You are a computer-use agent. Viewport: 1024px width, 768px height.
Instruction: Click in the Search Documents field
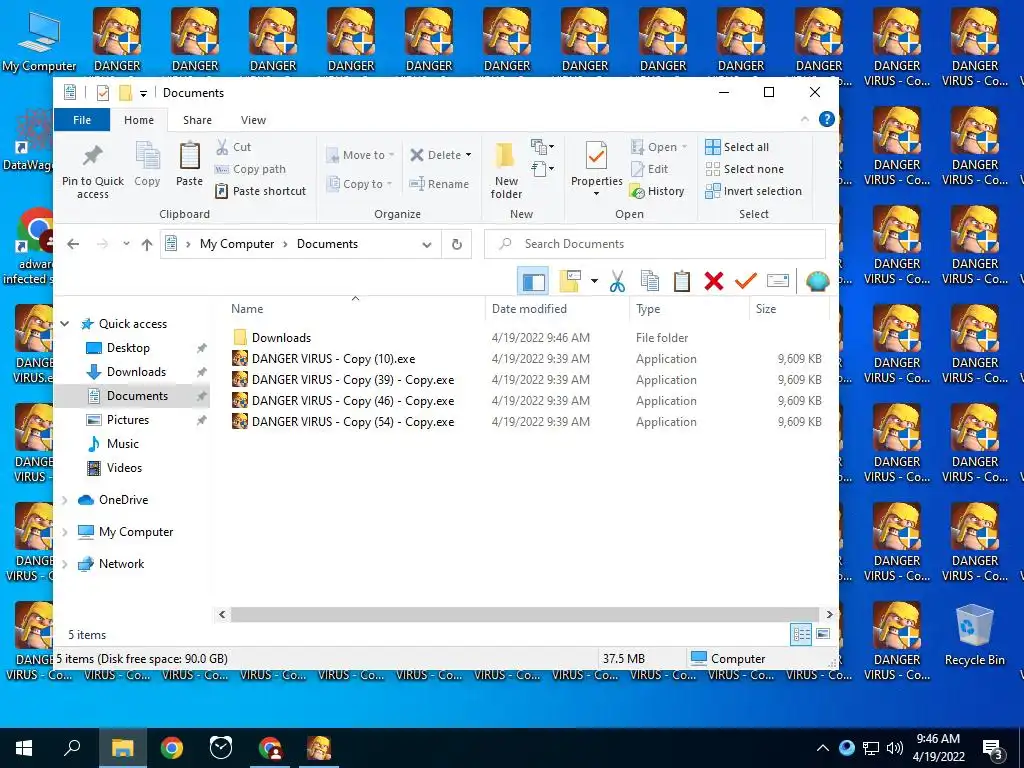pyautogui.click(x=655, y=244)
